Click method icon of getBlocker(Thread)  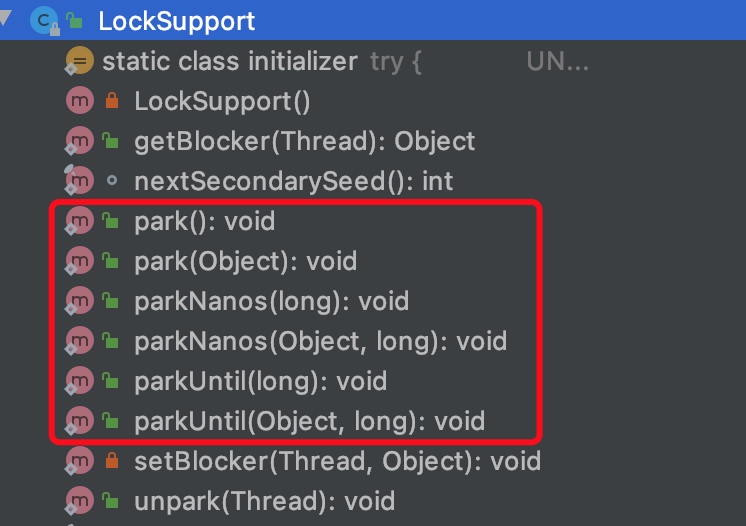[x=79, y=141]
